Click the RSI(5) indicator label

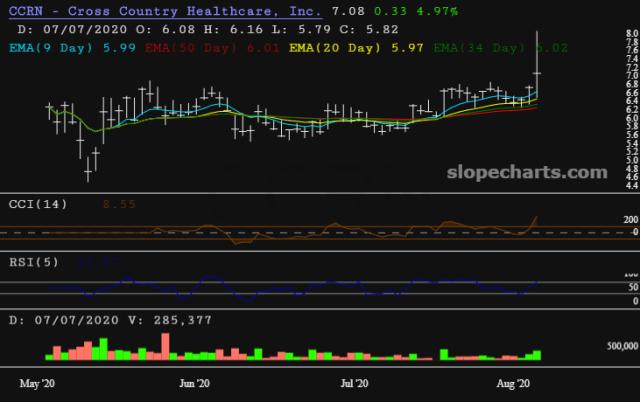click(33, 264)
